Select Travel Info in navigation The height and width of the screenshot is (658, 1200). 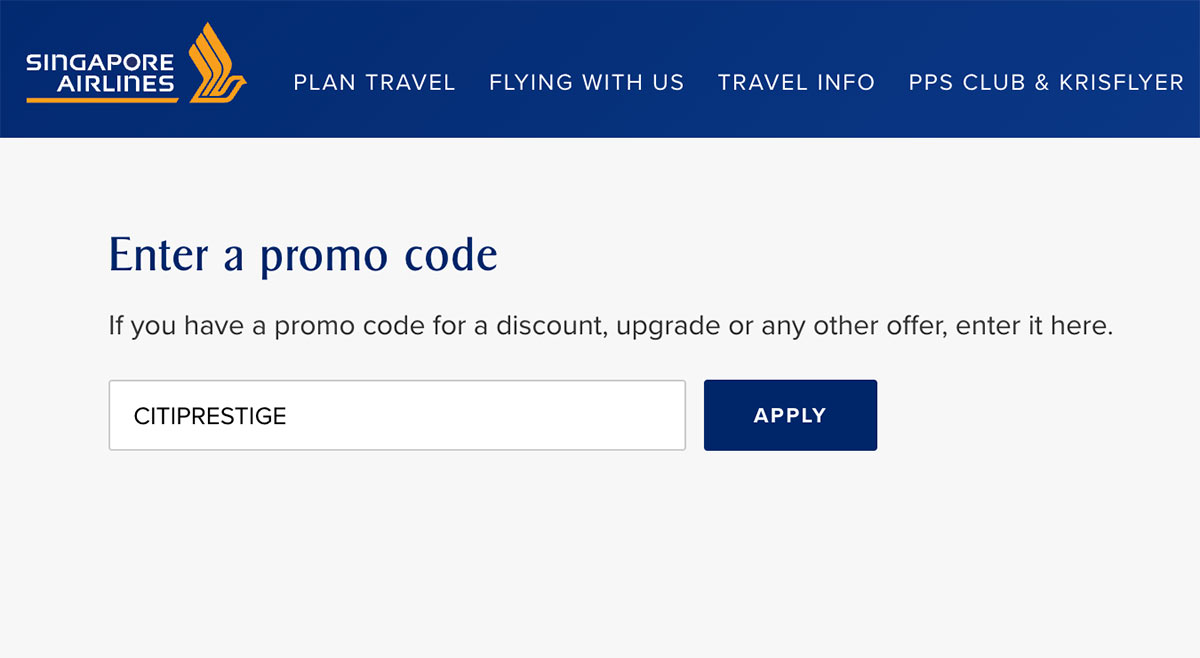(796, 83)
